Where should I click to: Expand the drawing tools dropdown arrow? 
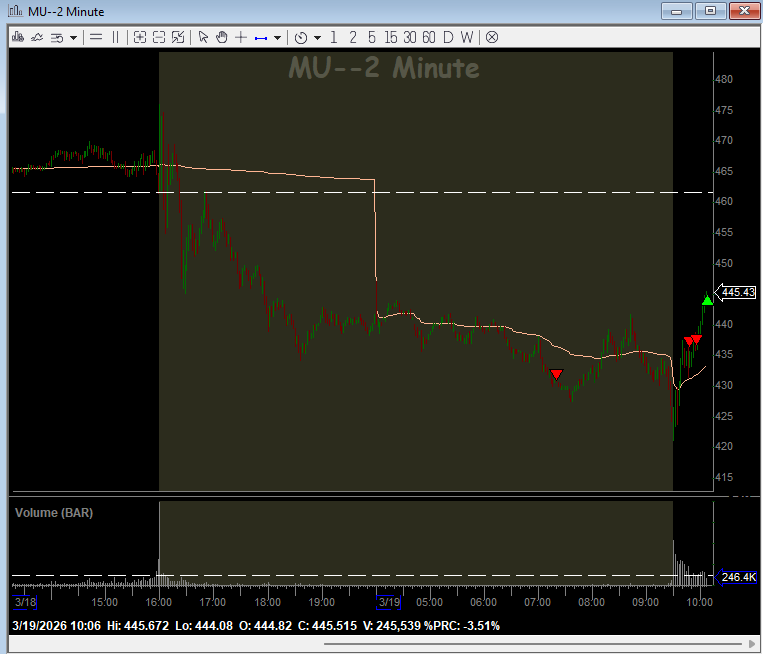click(277, 37)
